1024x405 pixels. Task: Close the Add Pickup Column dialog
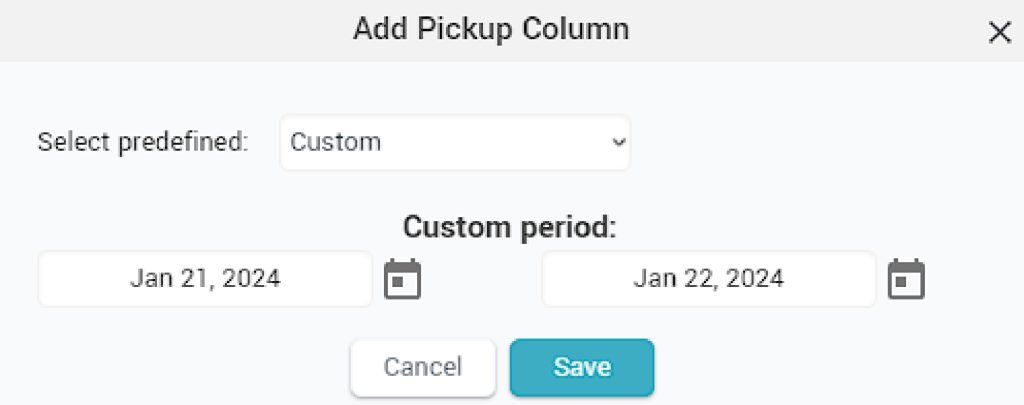[1000, 32]
